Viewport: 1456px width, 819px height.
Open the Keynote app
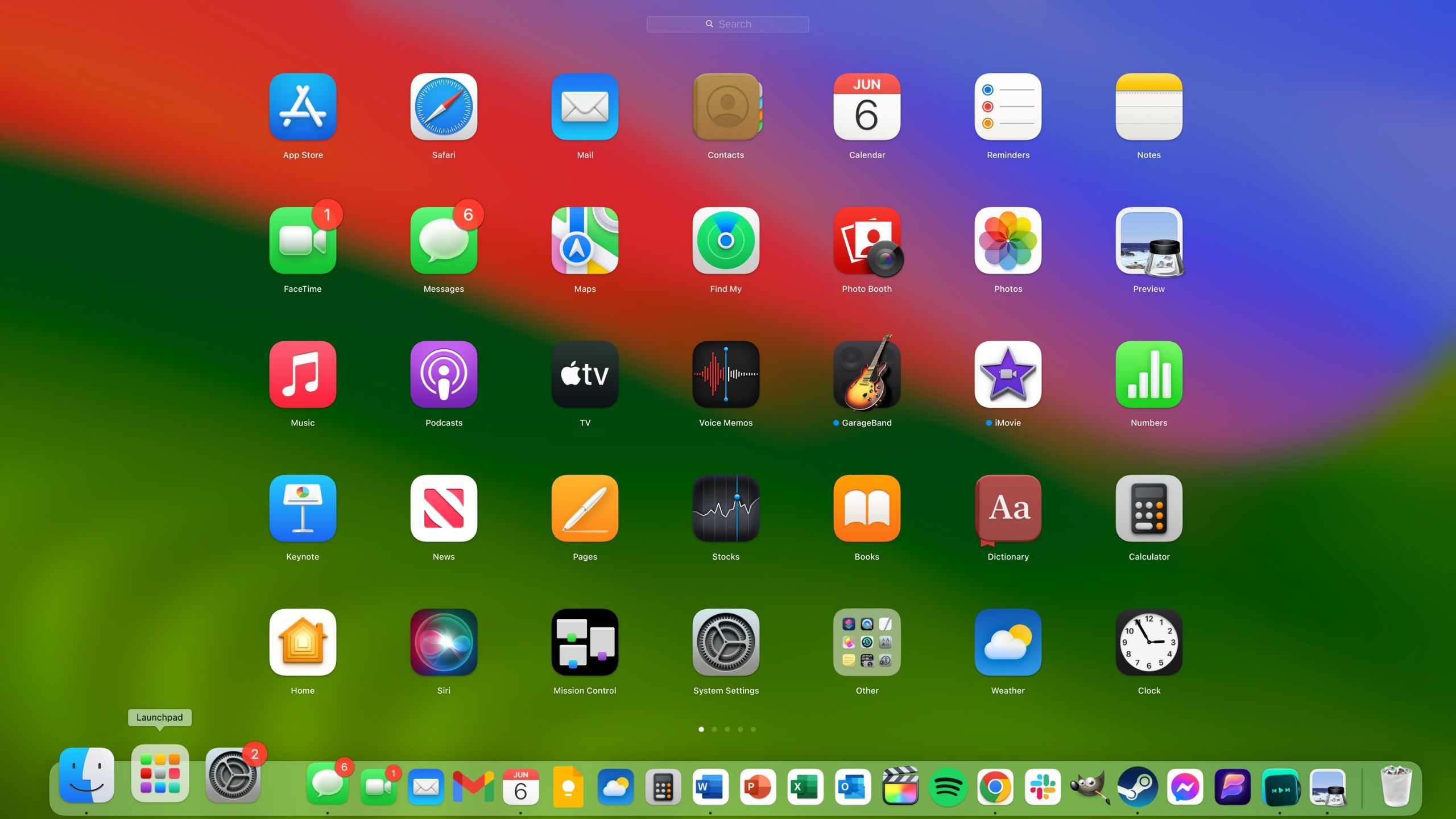[x=303, y=508]
